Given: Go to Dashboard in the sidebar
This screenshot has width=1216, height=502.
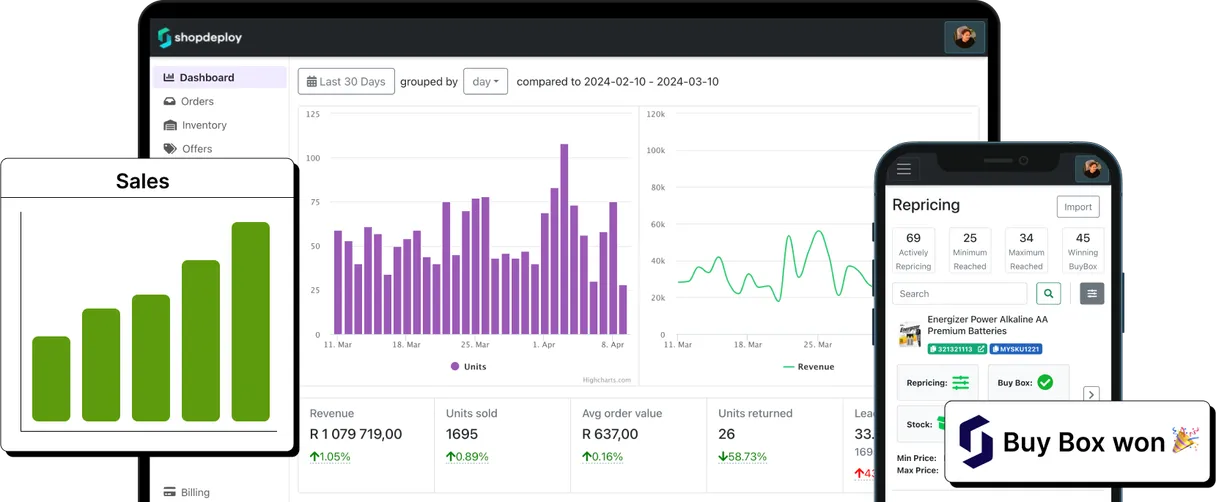Looking at the screenshot, I should pyautogui.click(x=219, y=77).
